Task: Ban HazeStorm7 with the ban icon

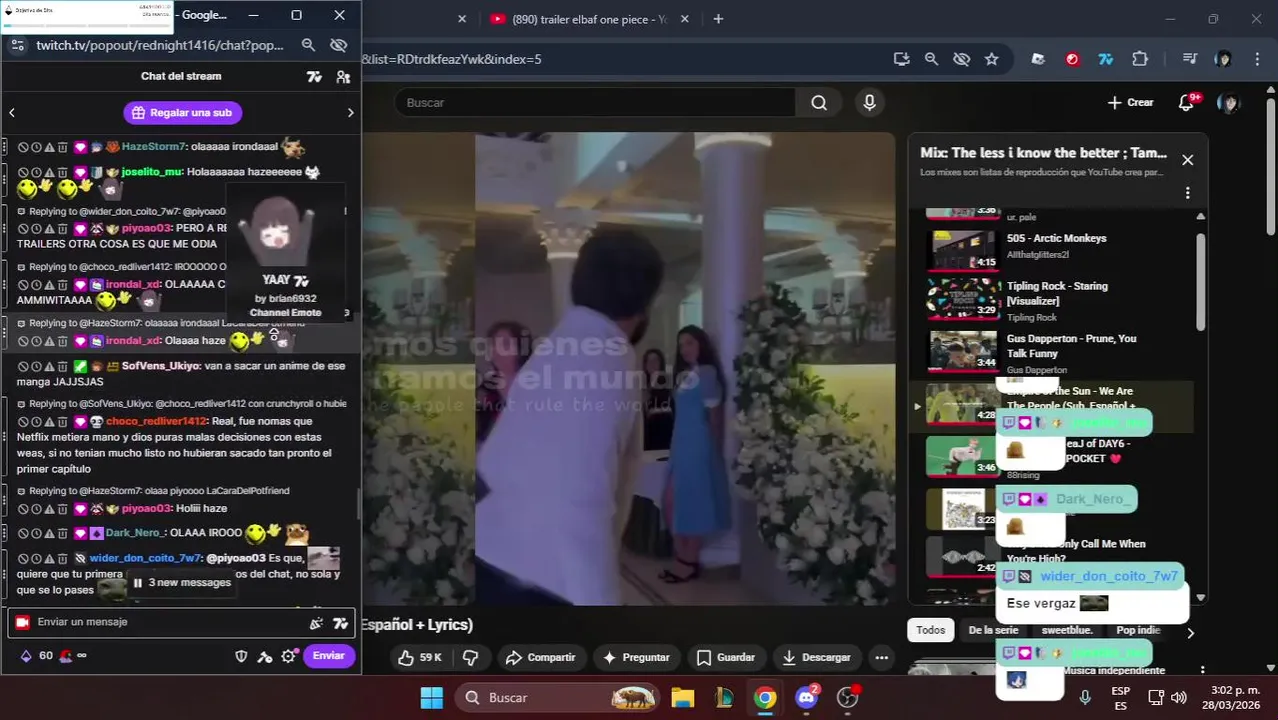Action: coord(23,147)
